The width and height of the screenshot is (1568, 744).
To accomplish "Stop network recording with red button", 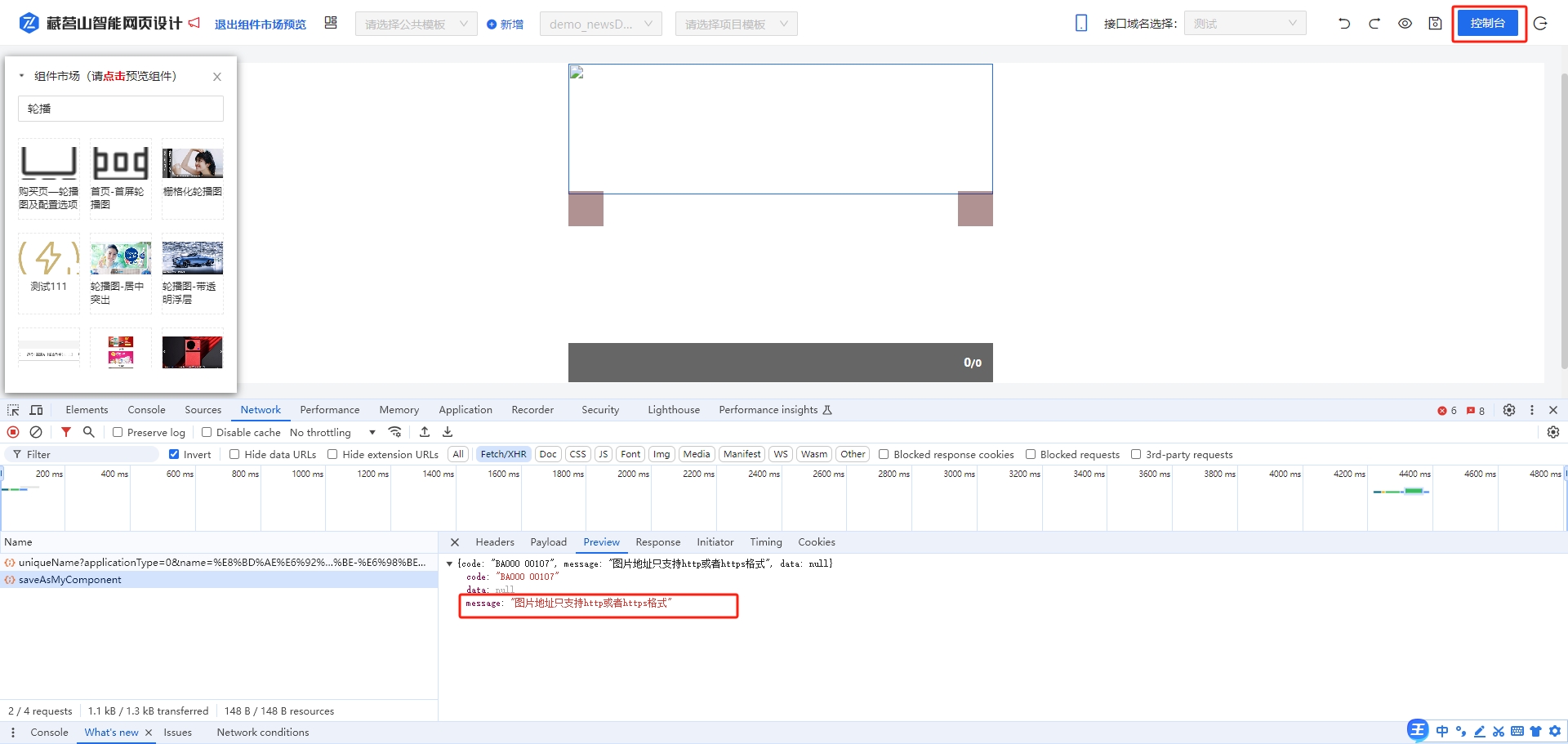I will pos(13,432).
